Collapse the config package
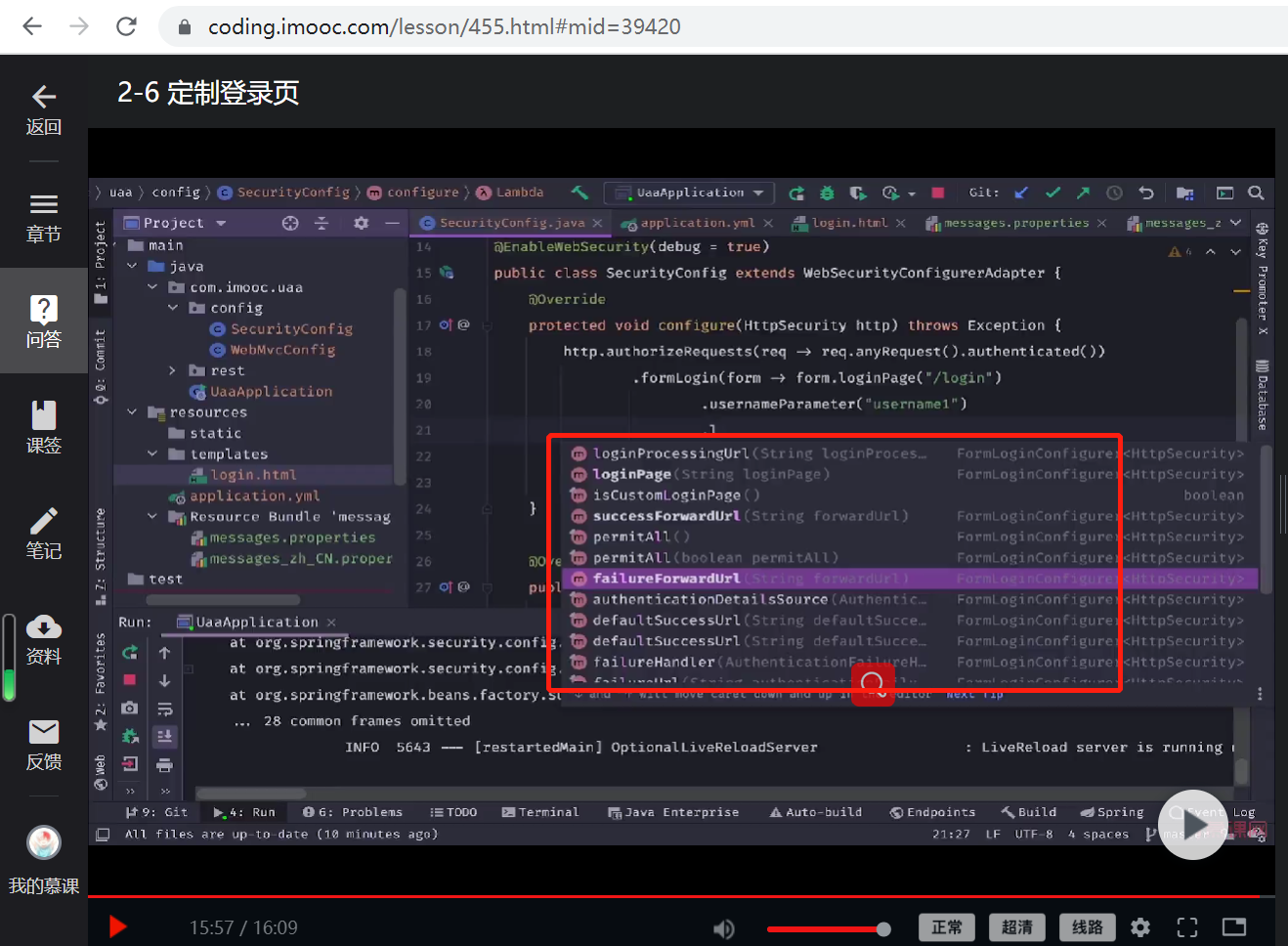Screen dimensions: 1288x946 pos(173,308)
